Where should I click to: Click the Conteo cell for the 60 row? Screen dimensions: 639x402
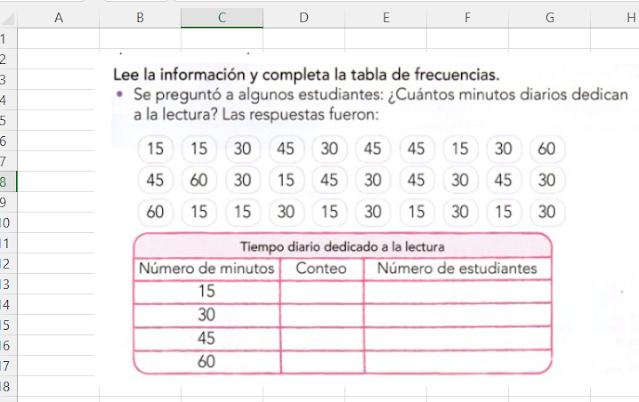coord(322,362)
